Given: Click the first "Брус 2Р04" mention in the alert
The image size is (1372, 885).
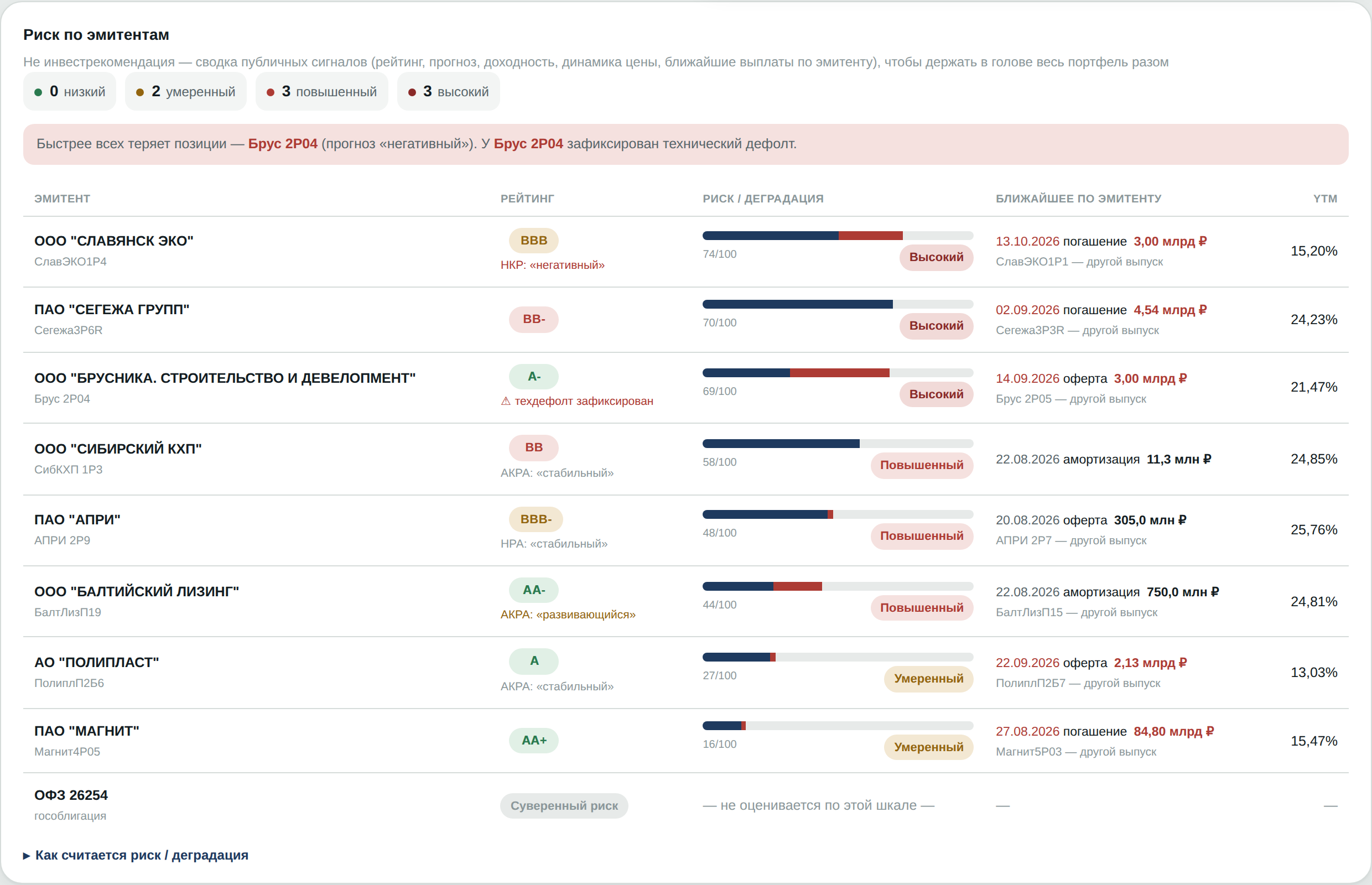Looking at the screenshot, I should [283, 144].
